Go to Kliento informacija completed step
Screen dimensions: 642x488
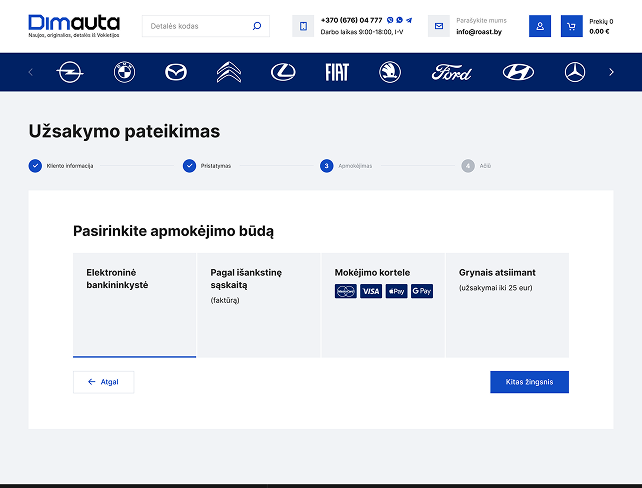click(x=61, y=166)
